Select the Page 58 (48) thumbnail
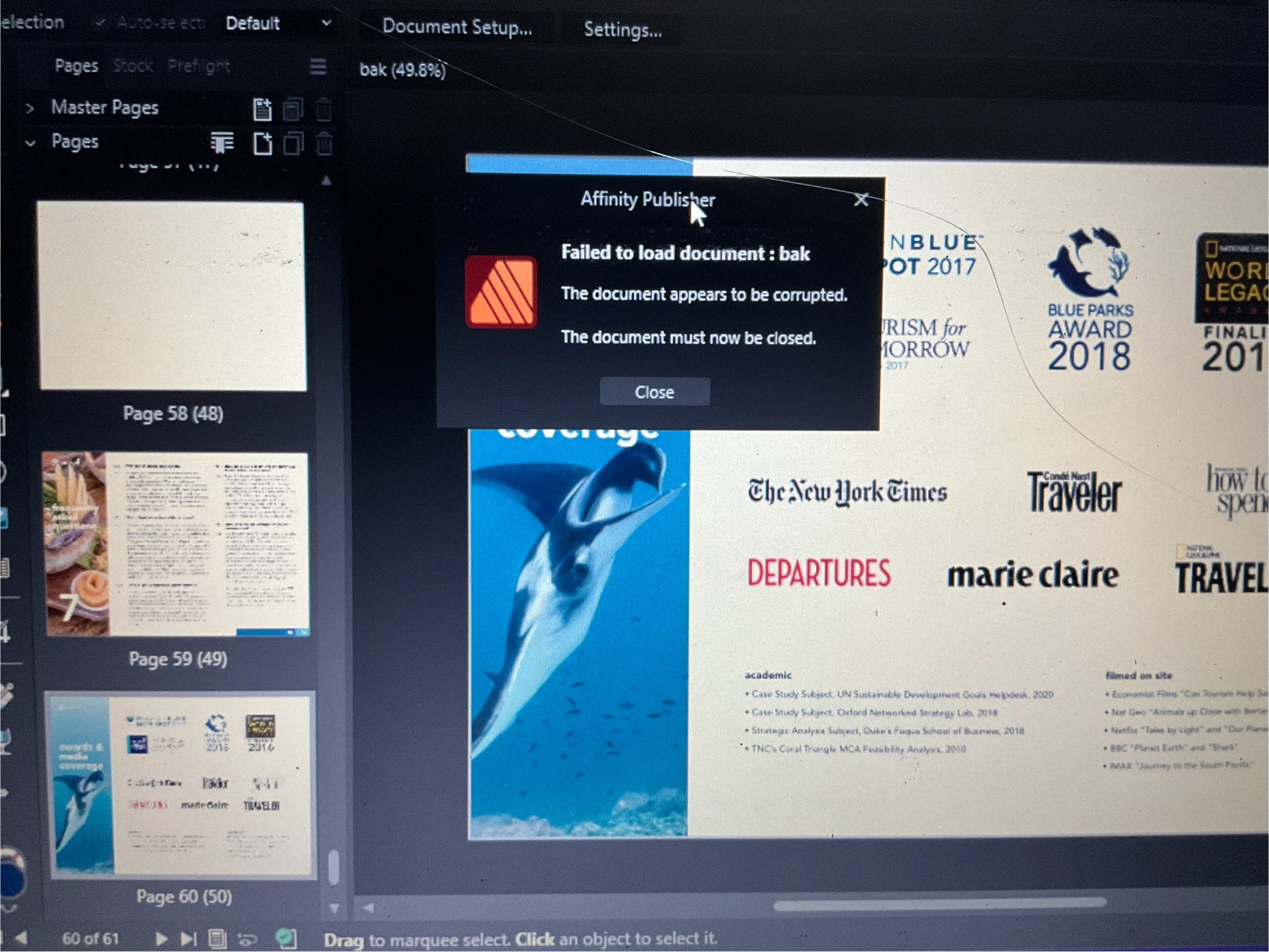Viewport: 1269px width, 952px height. (172, 296)
